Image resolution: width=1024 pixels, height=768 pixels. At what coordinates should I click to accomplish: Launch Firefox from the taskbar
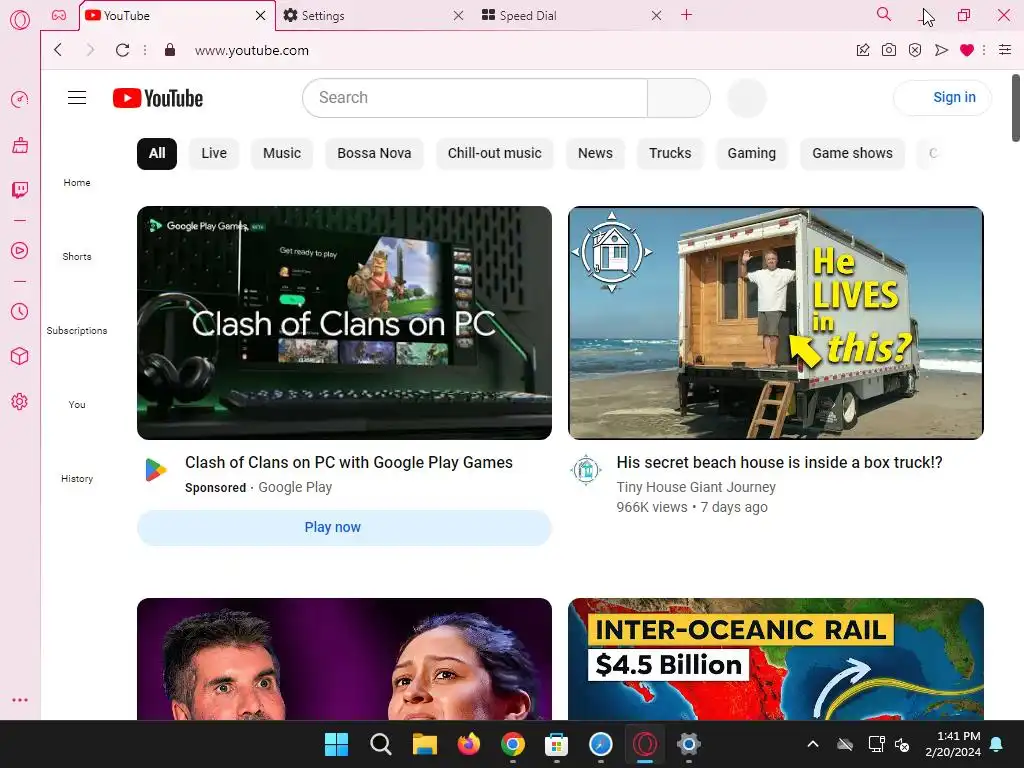pyautogui.click(x=468, y=744)
